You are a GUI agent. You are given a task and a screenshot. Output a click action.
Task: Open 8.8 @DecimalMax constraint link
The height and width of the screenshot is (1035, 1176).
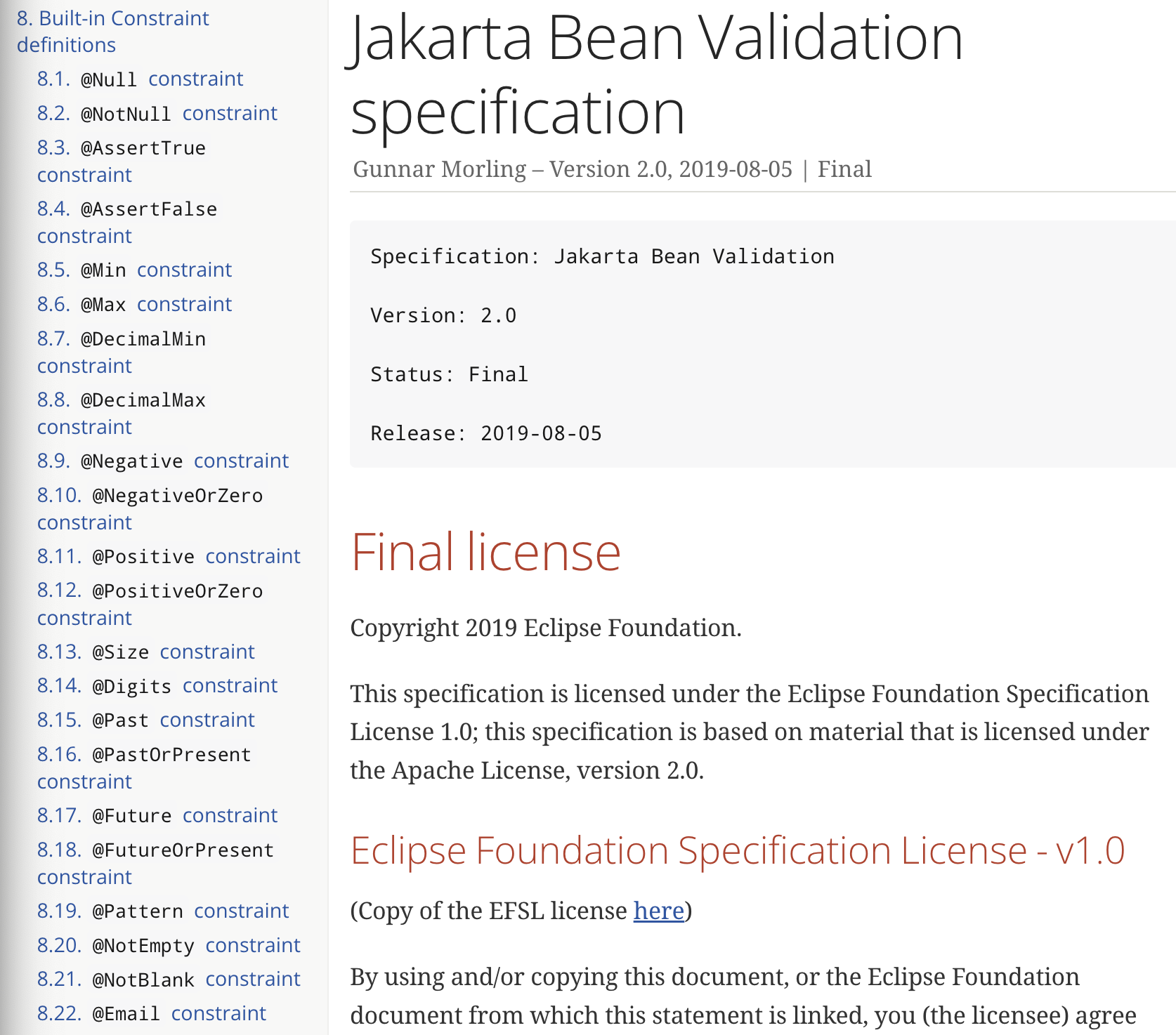(x=122, y=413)
